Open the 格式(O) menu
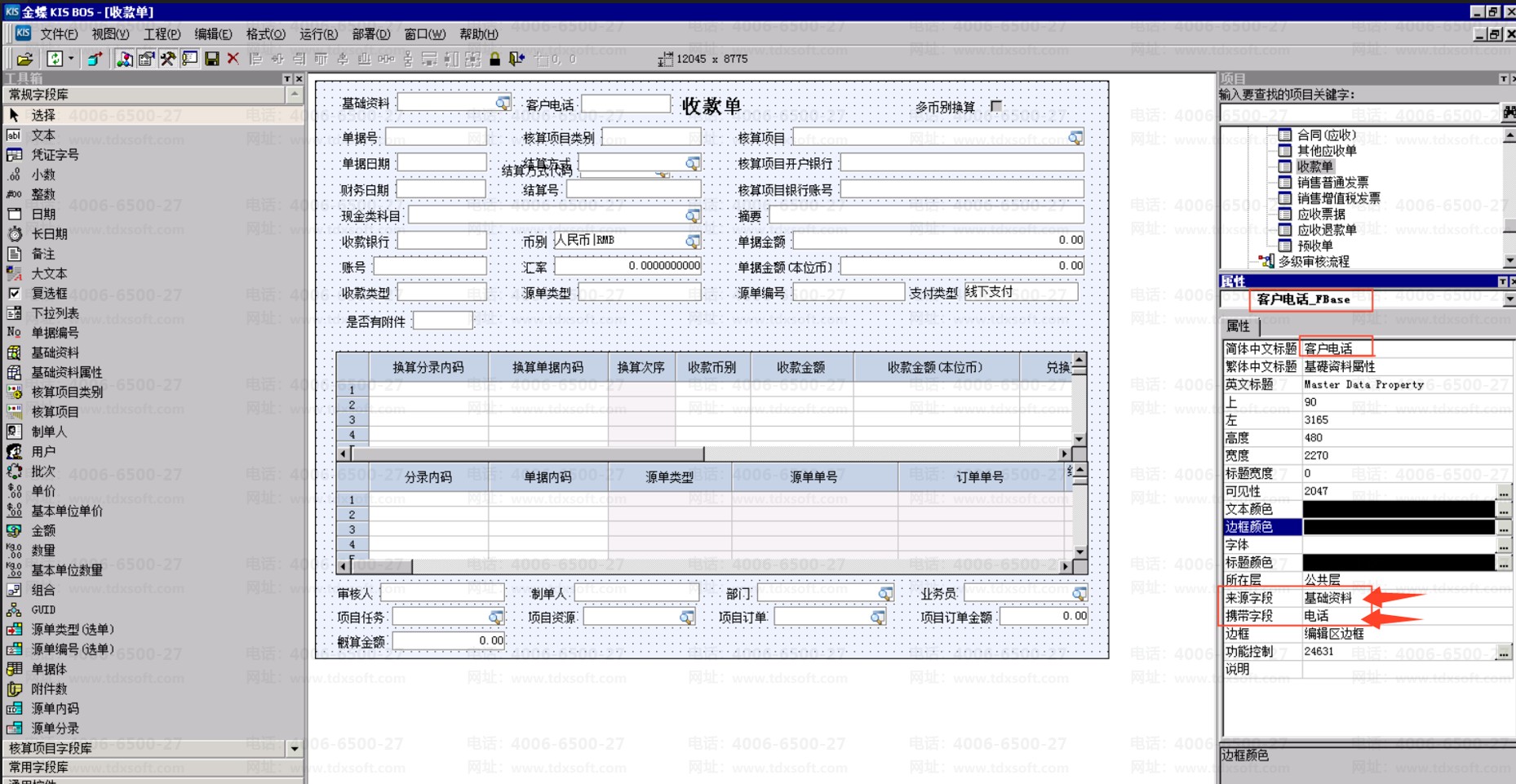Viewport: 1516px width, 784px height. pos(265,34)
